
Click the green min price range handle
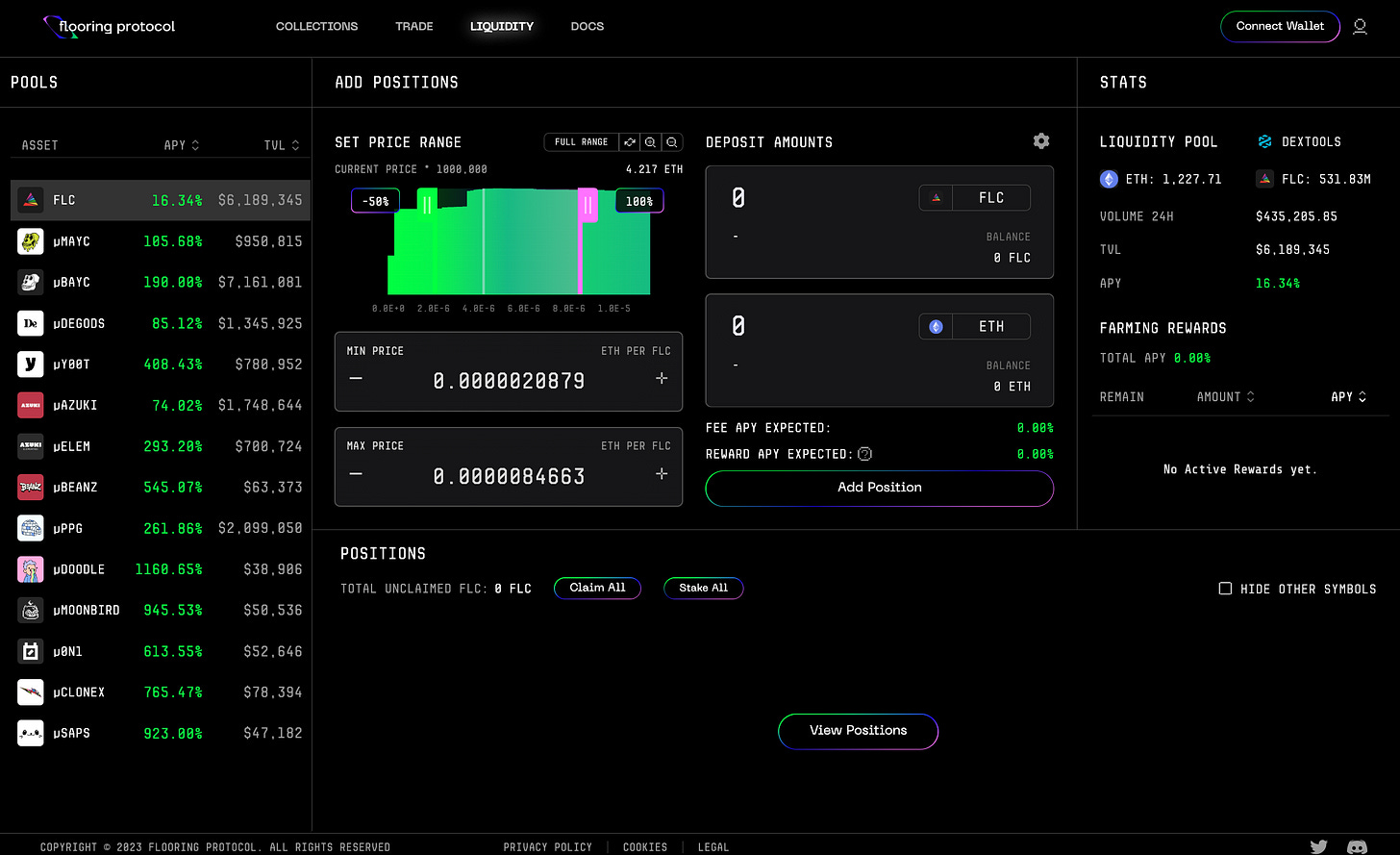[427, 205]
